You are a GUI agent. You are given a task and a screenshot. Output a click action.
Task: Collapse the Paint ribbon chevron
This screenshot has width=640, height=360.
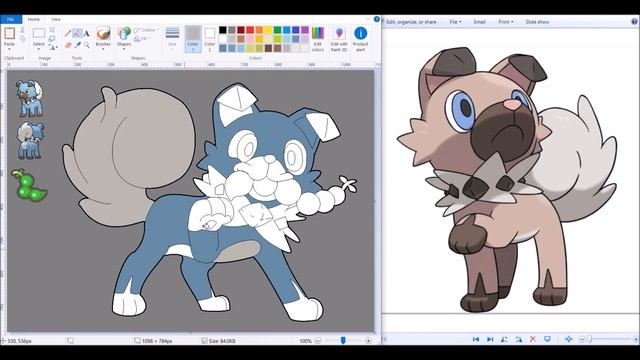369,19
